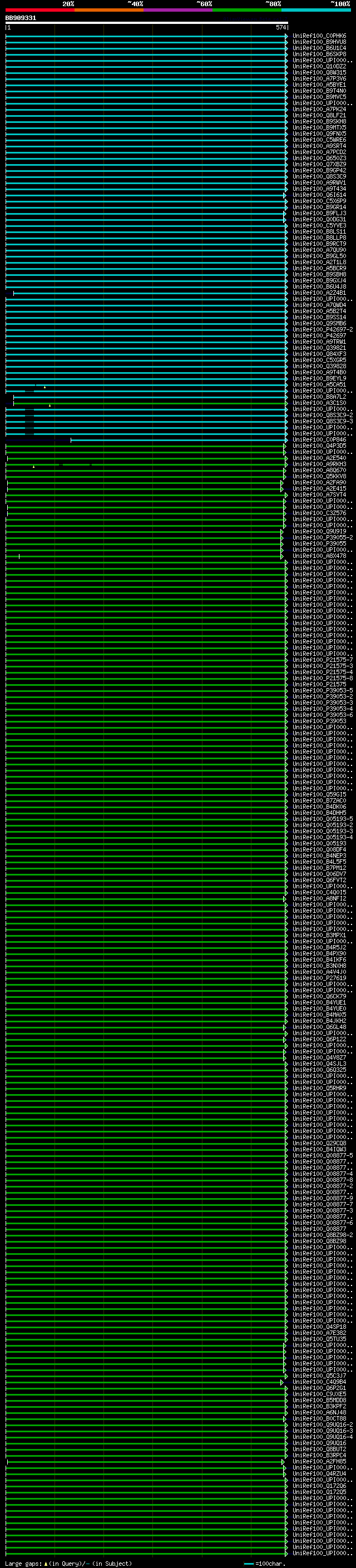Select the UniRef100_A9RKH3 label

319,464
